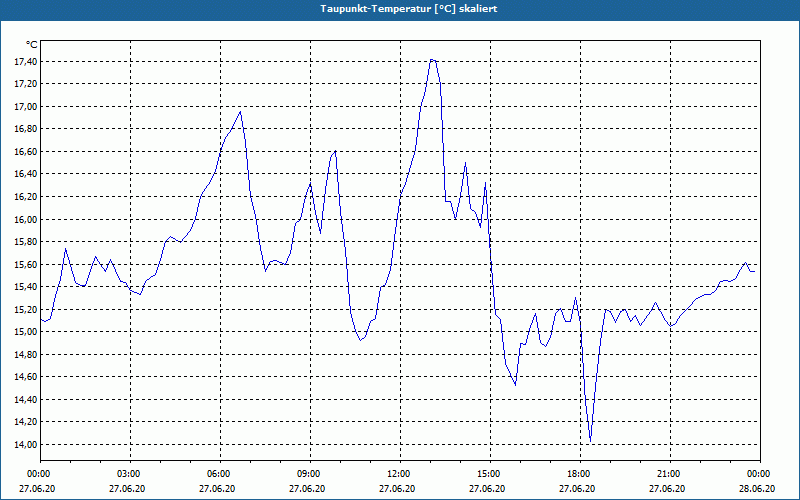
Task: Click the dew point curve's highest peak near 13:00
Action: (x=432, y=60)
